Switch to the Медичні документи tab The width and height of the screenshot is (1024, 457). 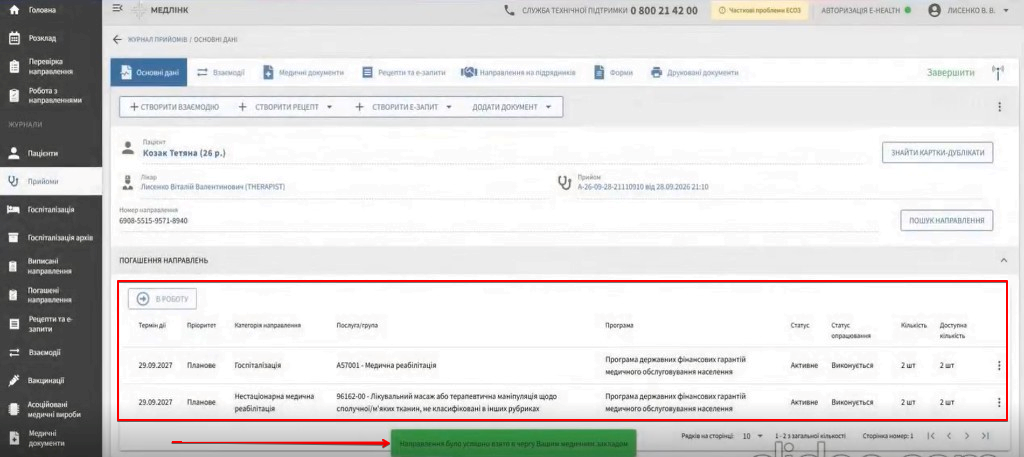[x=303, y=72]
